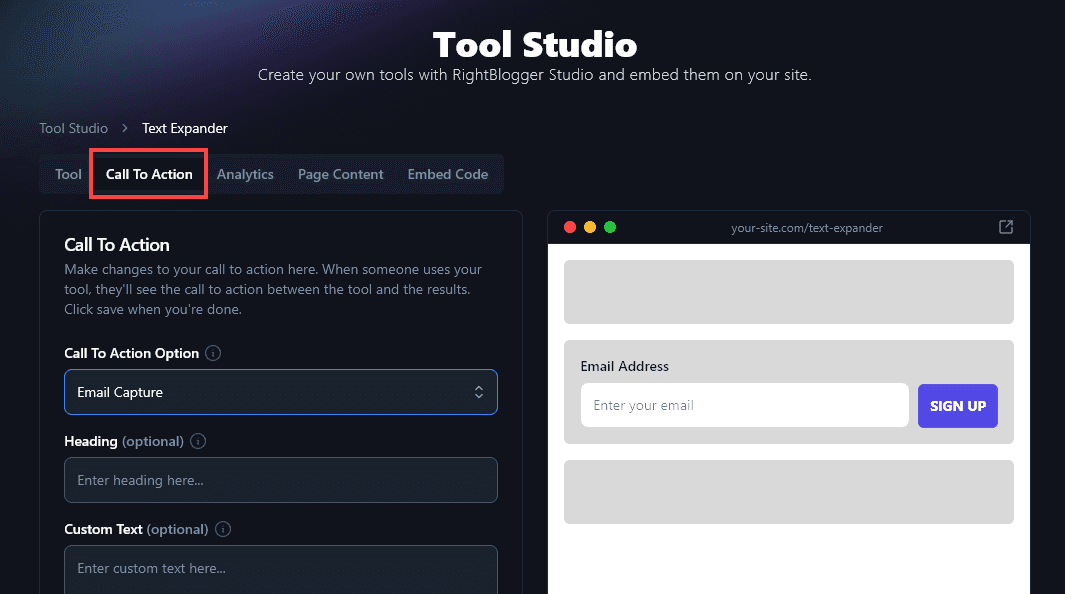Click the green dot in the preview window

610,227
